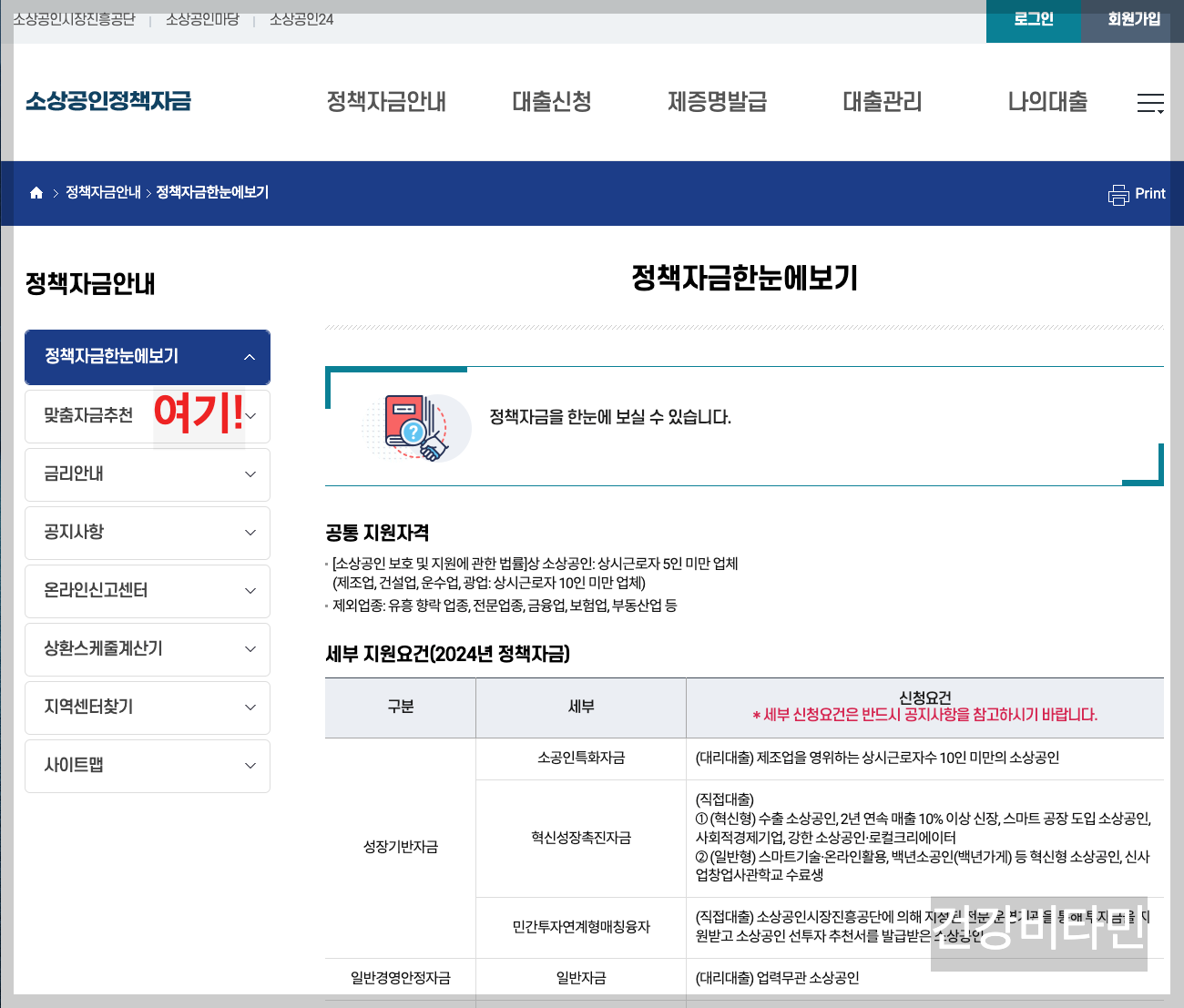
Task: Click the 소상공인정책자금 logo
Action: pos(107,101)
